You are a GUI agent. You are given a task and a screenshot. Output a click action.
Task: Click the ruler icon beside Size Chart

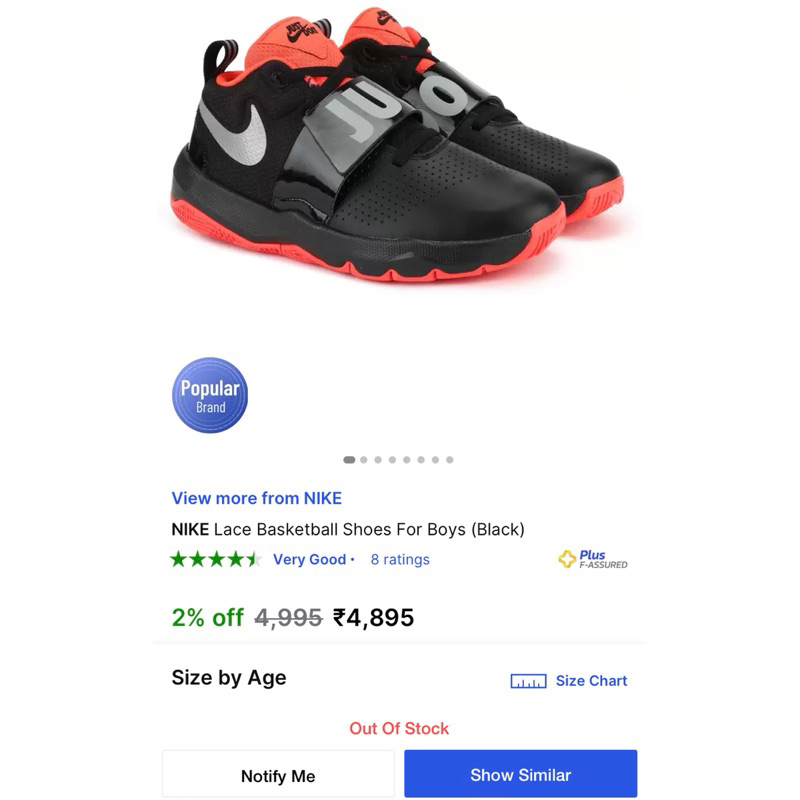(528, 681)
